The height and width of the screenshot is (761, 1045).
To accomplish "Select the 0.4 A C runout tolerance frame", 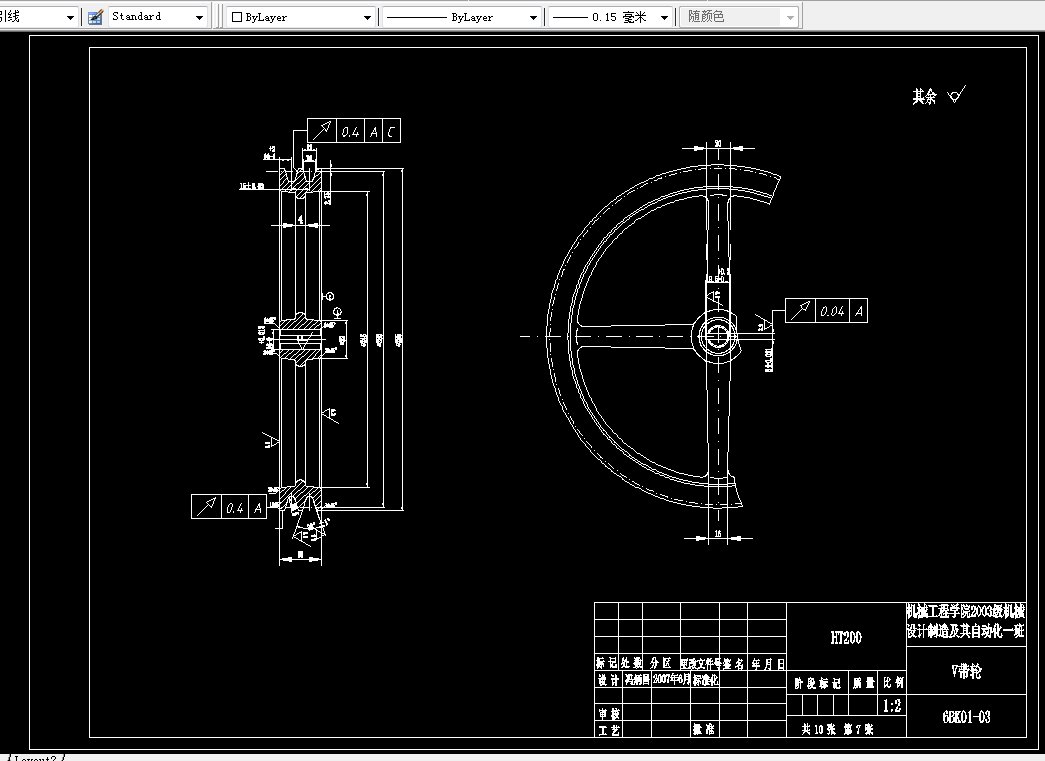I will [x=354, y=131].
